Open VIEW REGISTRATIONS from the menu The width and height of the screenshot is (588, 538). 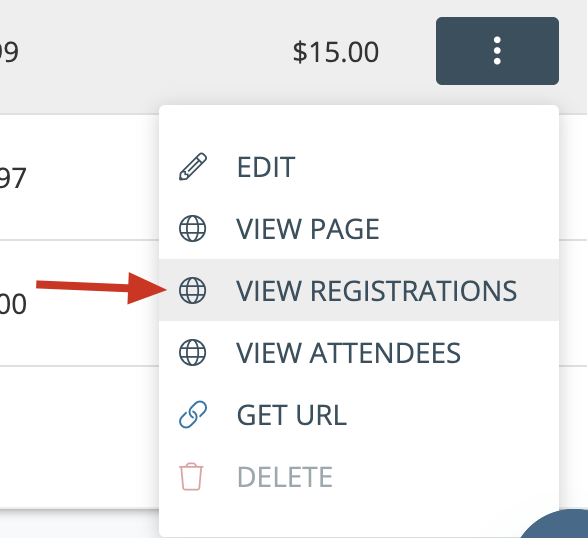(x=359, y=290)
